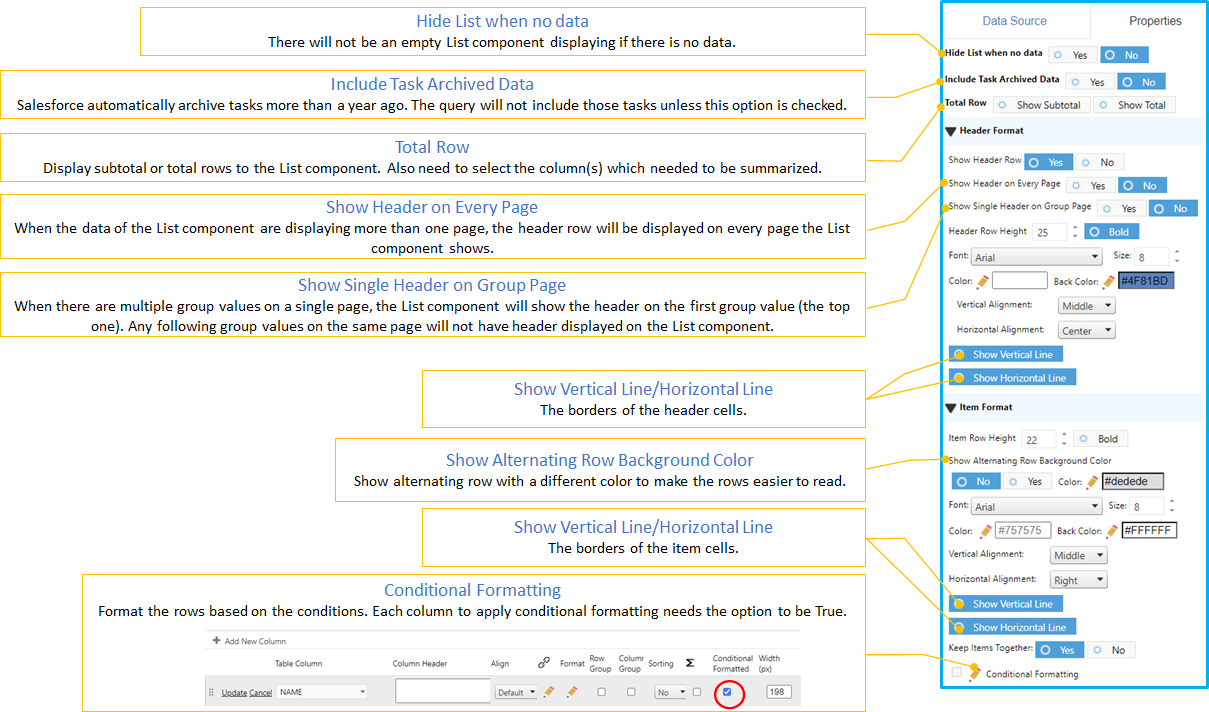
Task: Select the Show Total option
Action: (x=1135, y=105)
